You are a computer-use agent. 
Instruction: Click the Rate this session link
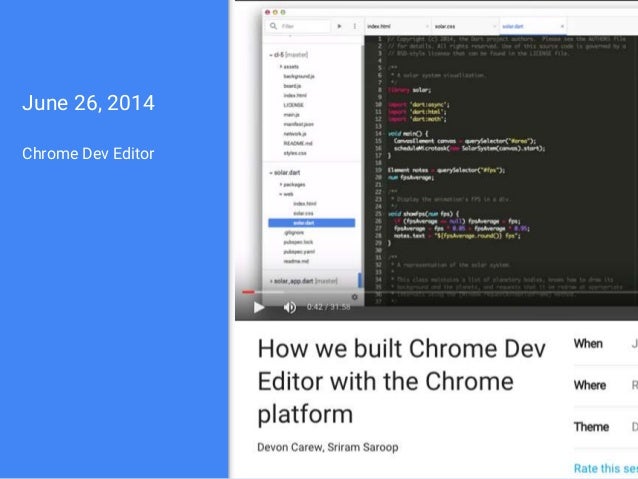click(605, 468)
